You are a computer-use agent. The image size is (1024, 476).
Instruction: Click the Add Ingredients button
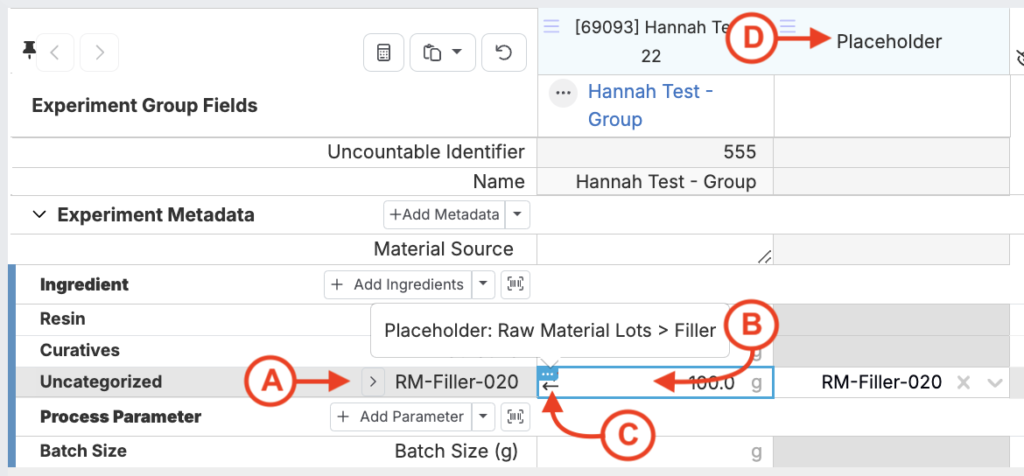point(398,285)
